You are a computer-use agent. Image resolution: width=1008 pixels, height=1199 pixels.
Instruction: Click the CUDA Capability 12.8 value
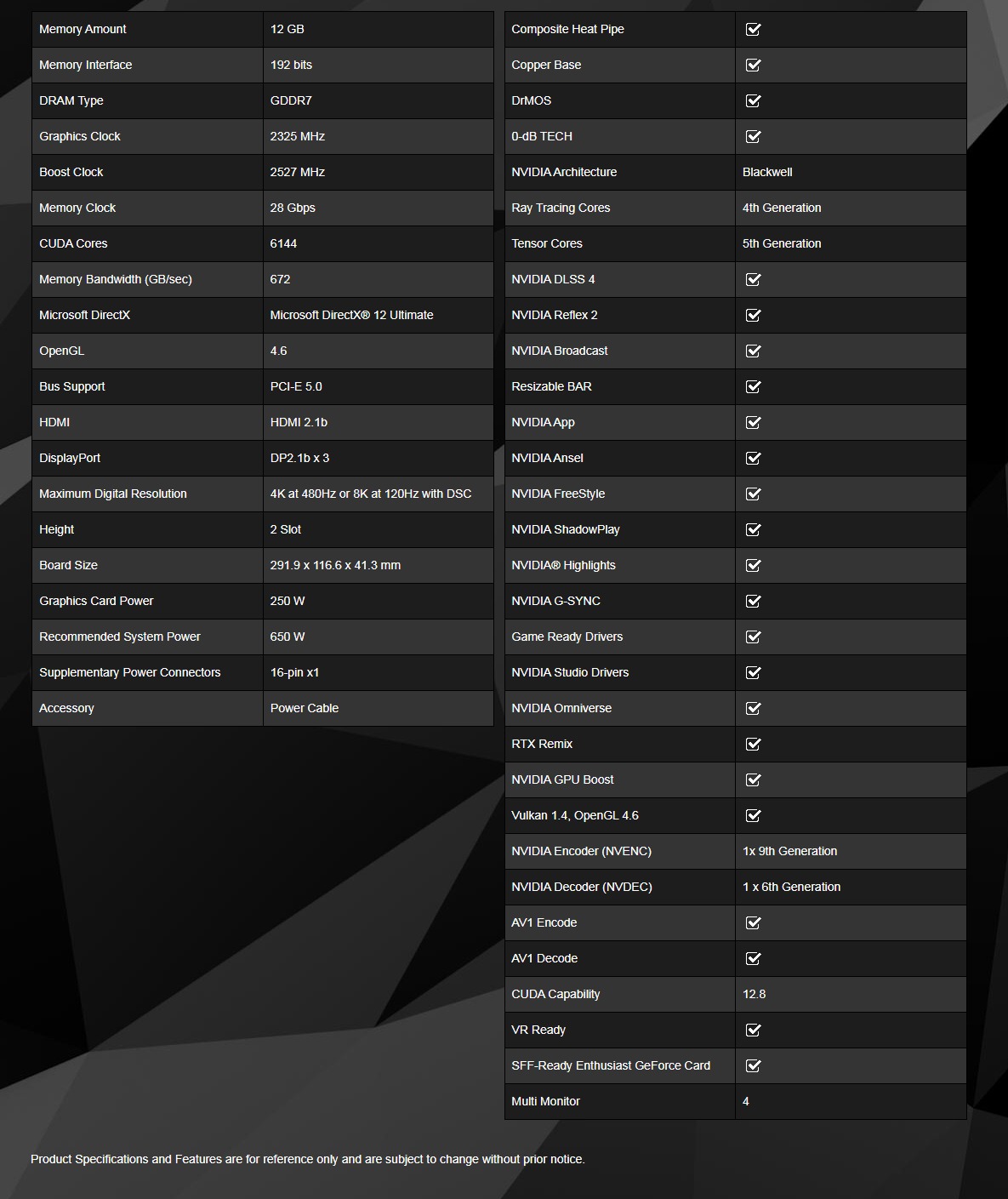[754, 994]
